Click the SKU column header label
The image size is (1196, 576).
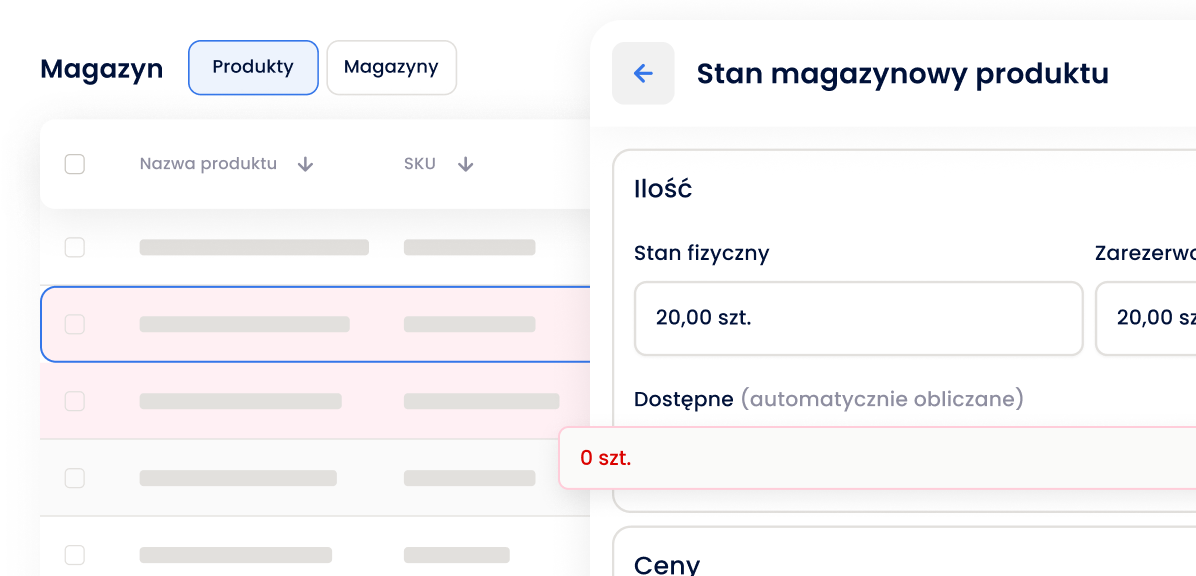coord(420,164)
